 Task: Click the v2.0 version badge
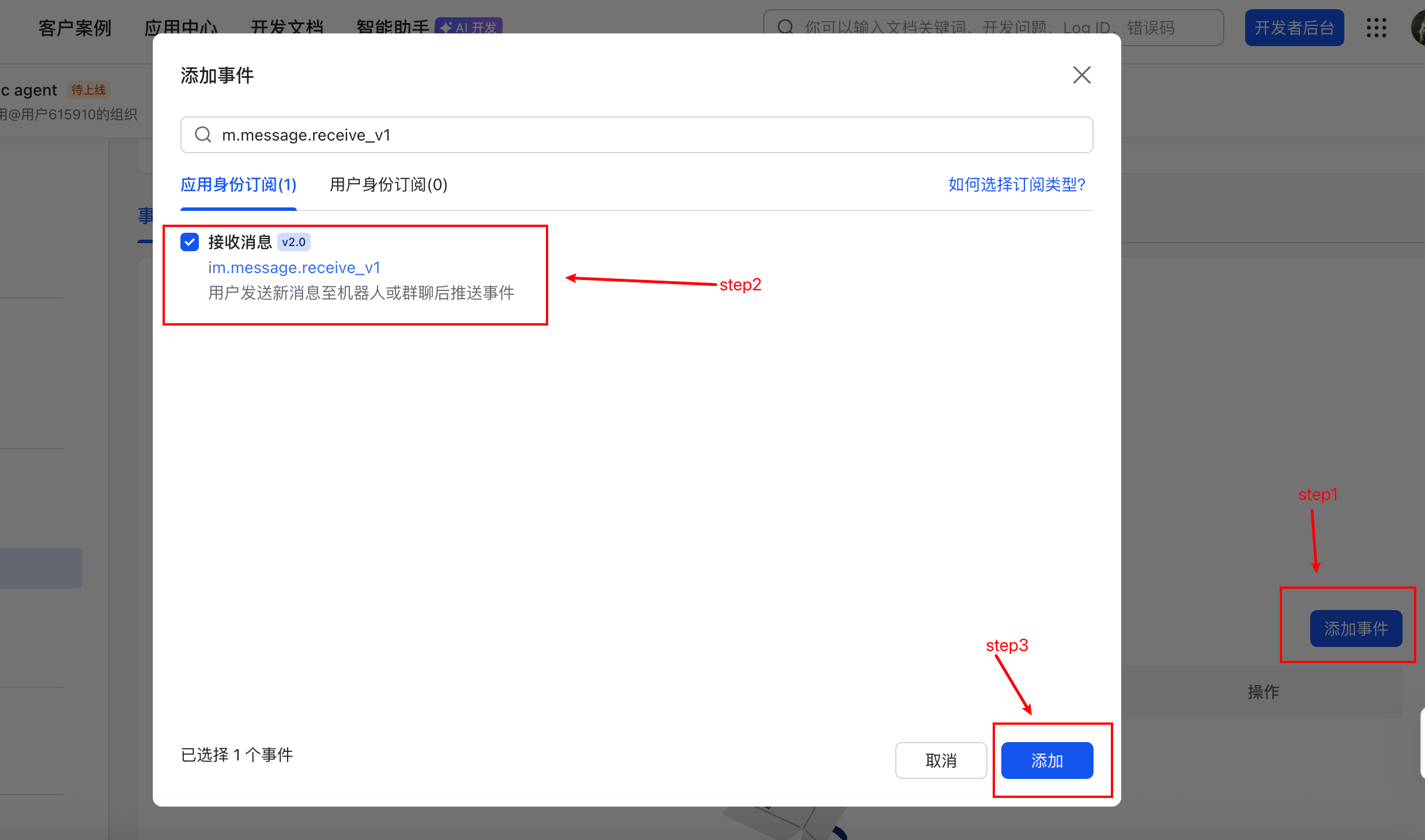point(293,242)
